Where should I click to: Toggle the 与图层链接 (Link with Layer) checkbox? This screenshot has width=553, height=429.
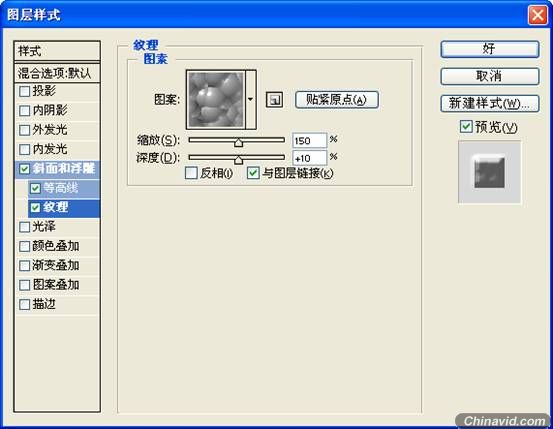point(253,173)
